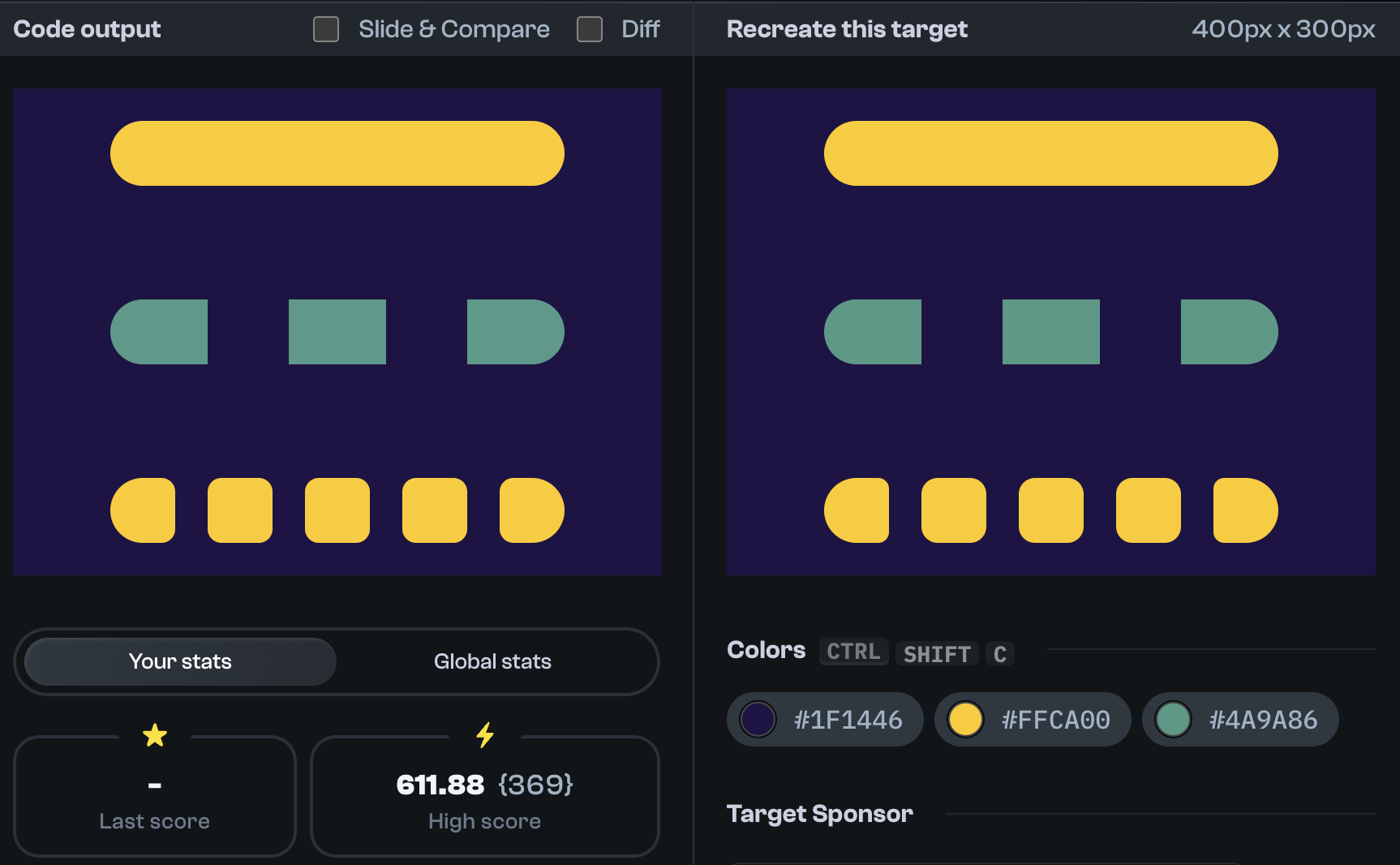This screenshot has width=1400, height=865.
Task: Click the CTRL key hint badge
Action: [x=853, y=652]
